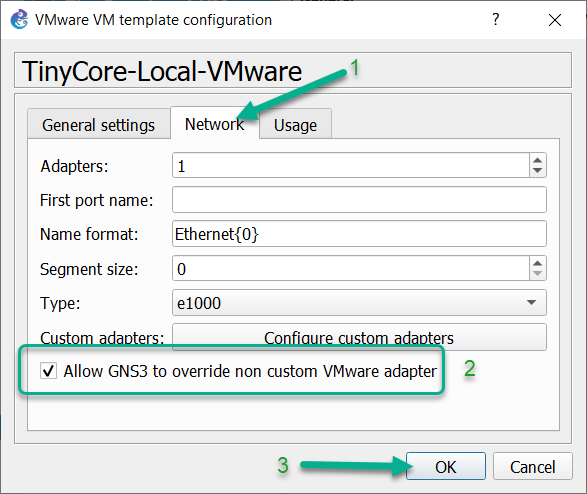587x494 pixels.
Task: Open the Type e1000 dropdown
Action: [359, 303]
